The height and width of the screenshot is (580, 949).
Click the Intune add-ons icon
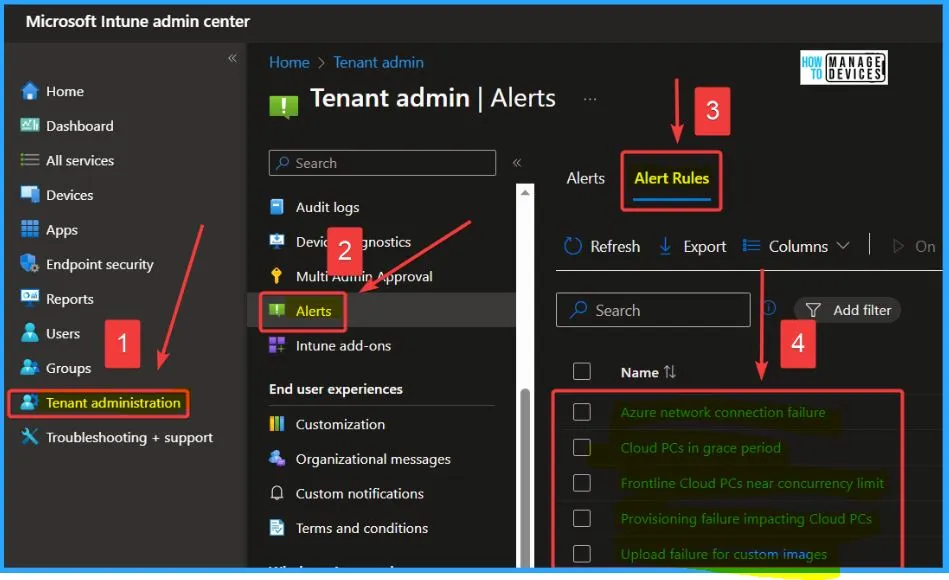(x=277, y=345)
